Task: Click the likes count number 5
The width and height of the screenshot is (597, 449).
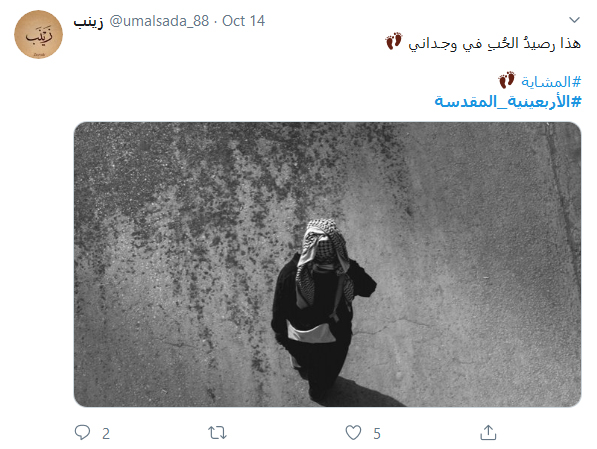Action: click(377, 434)
